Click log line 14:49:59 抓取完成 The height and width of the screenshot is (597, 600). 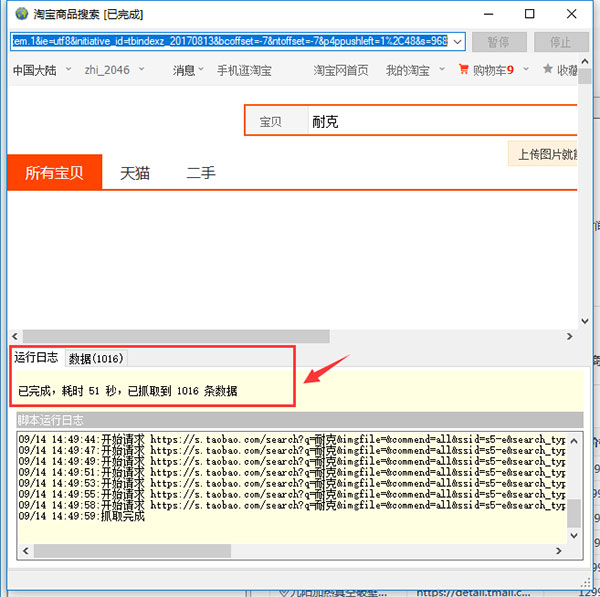coord(82,517)
